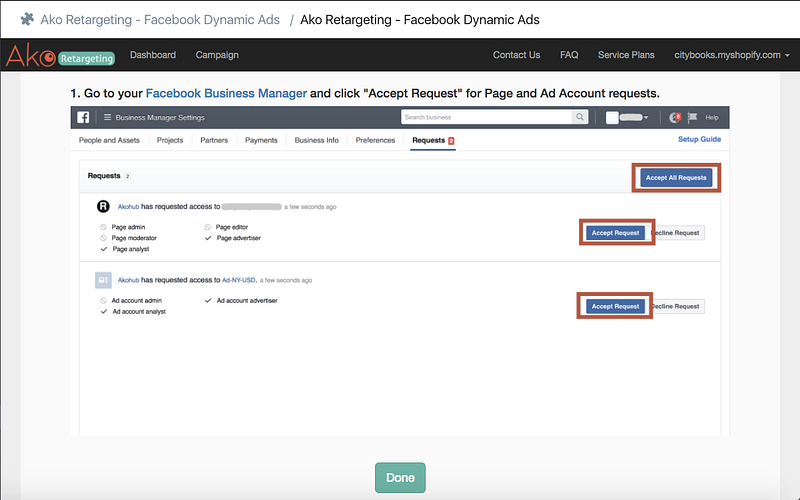Go to Contact Us
The width and height of the screenshot is (800, 500).
(x=516, y=55)
